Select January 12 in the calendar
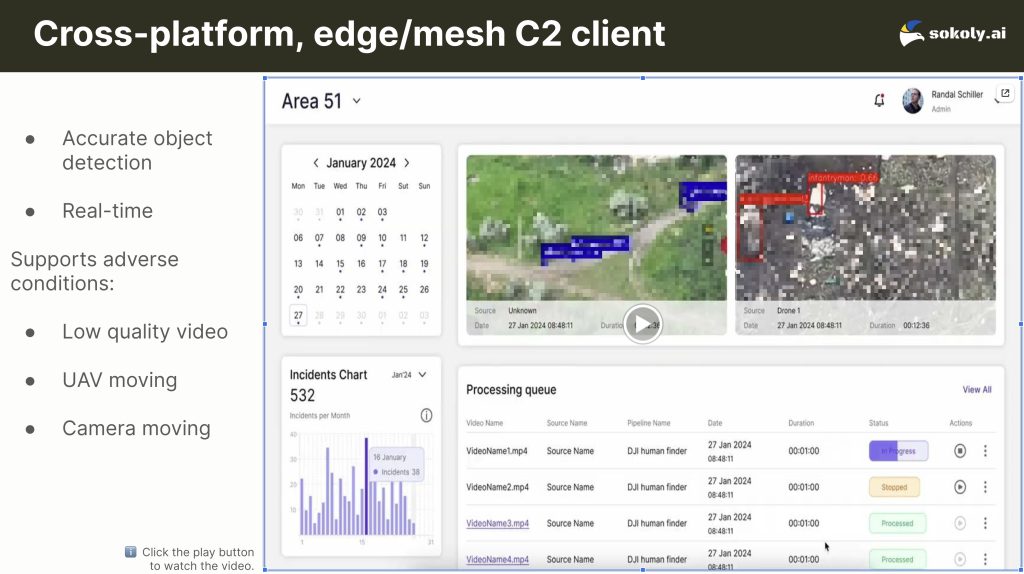 click(x=424, y=238)
